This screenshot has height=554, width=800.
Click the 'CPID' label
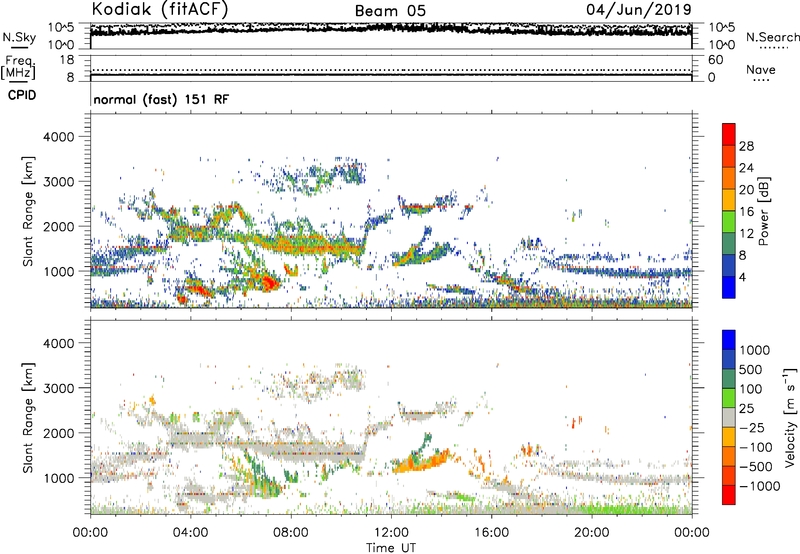[21, 95]
